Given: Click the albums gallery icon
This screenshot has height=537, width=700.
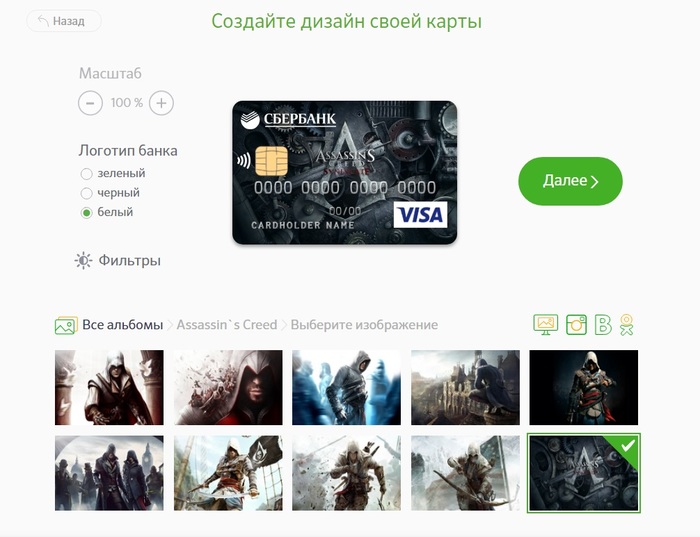Looking at the screenshot, I should pos(66,325).
